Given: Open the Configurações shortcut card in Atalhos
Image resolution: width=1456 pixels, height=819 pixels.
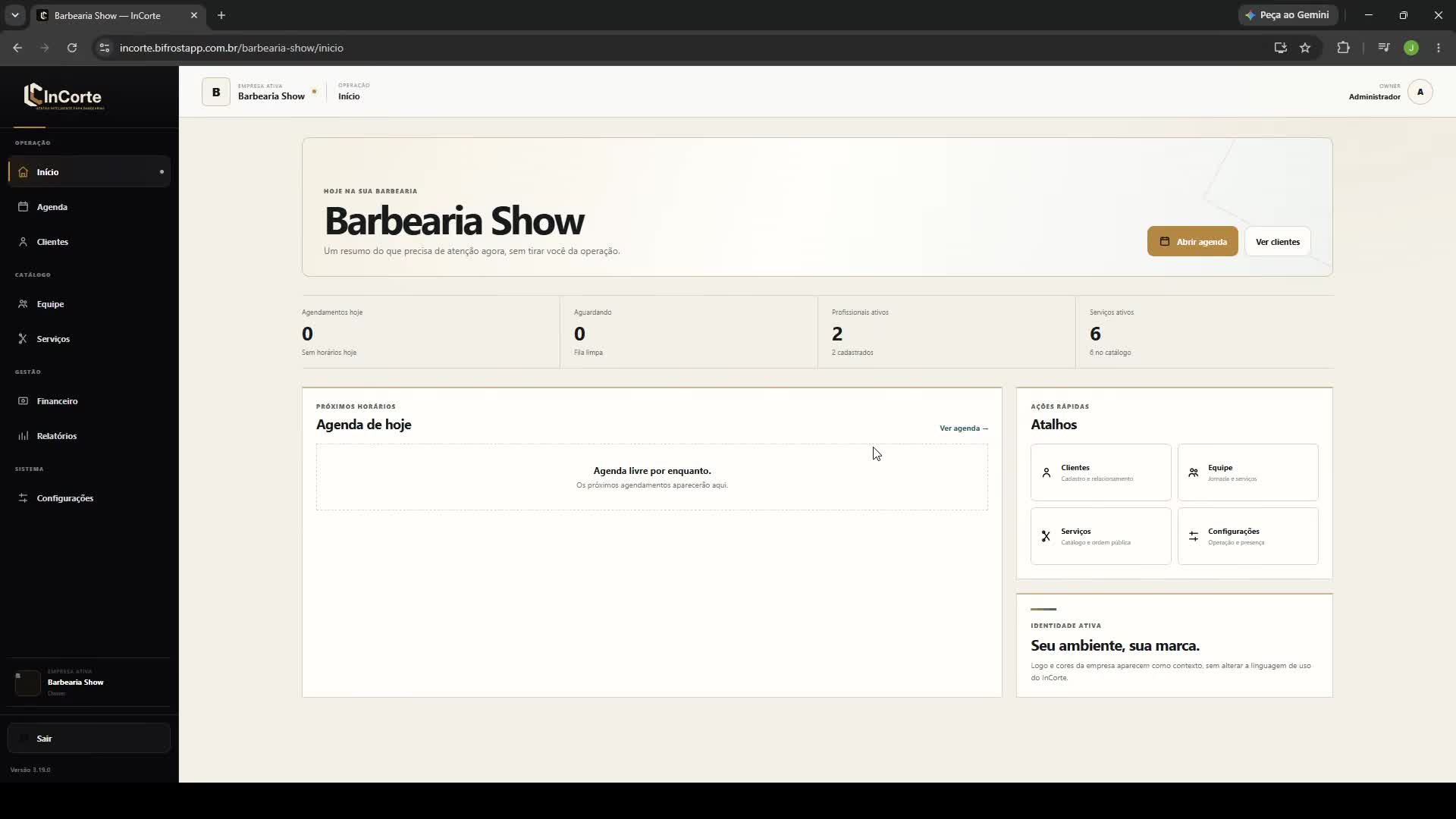Looking at the screenshot, I should 1247,536.
